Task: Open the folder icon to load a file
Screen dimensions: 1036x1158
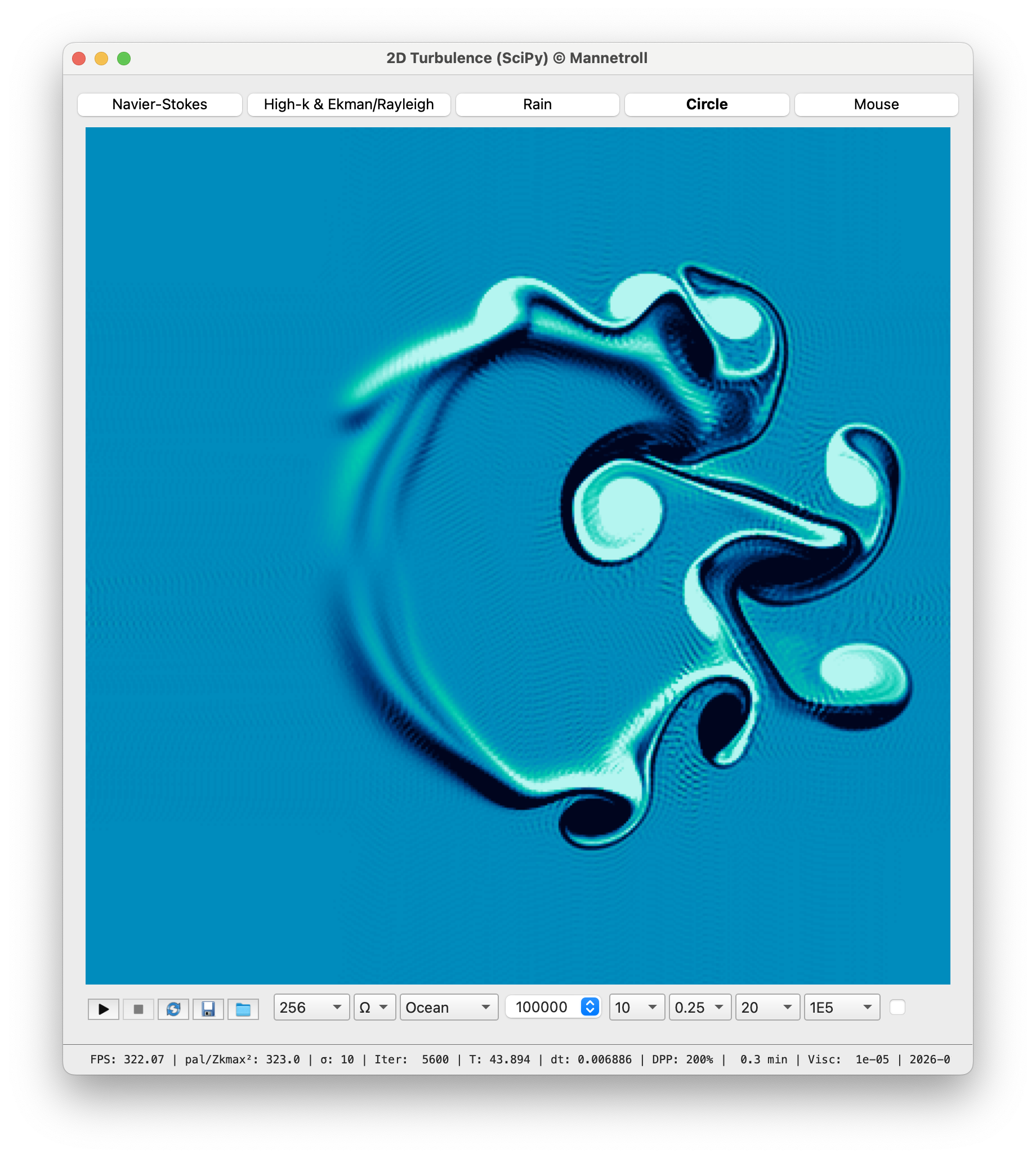Action: pos(243,1009)
